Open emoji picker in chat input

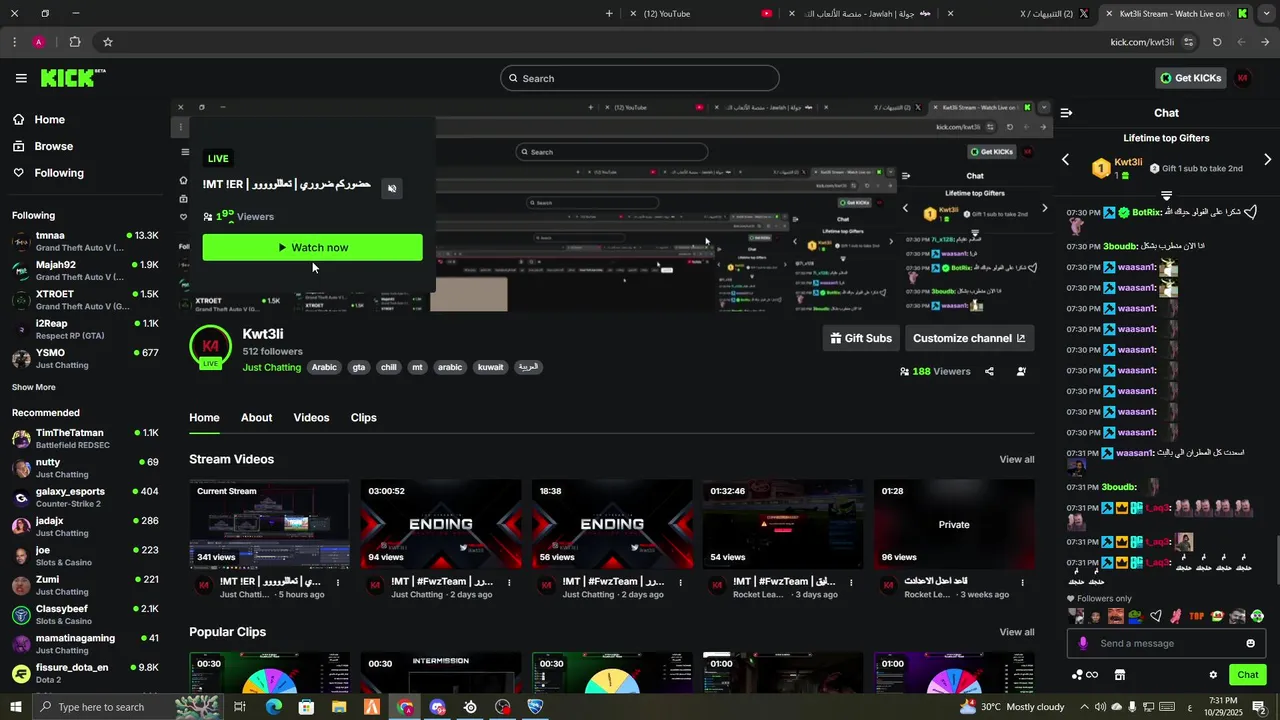click(x=1250, y=643)
